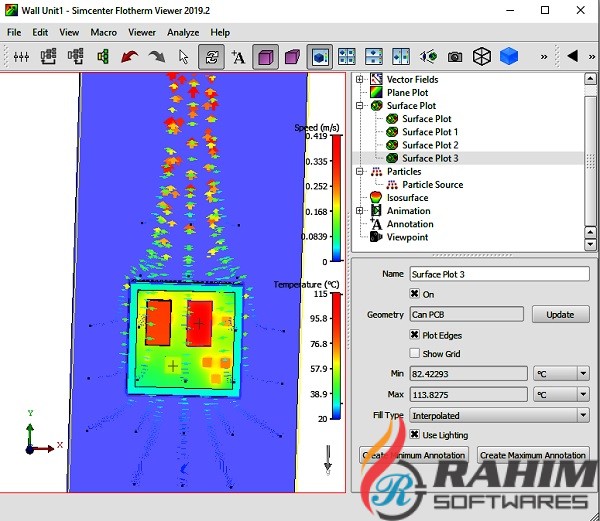Click the tree panel scroll-up arrow

click(x=590, y=79)
